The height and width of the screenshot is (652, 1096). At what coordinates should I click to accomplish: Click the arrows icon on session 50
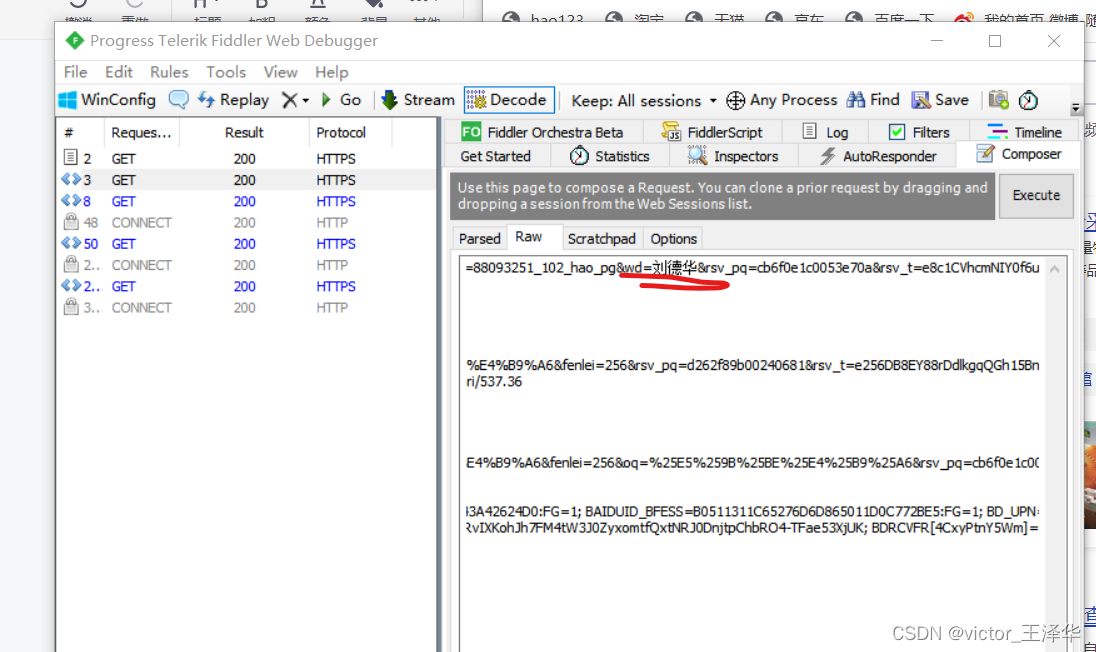71,243
